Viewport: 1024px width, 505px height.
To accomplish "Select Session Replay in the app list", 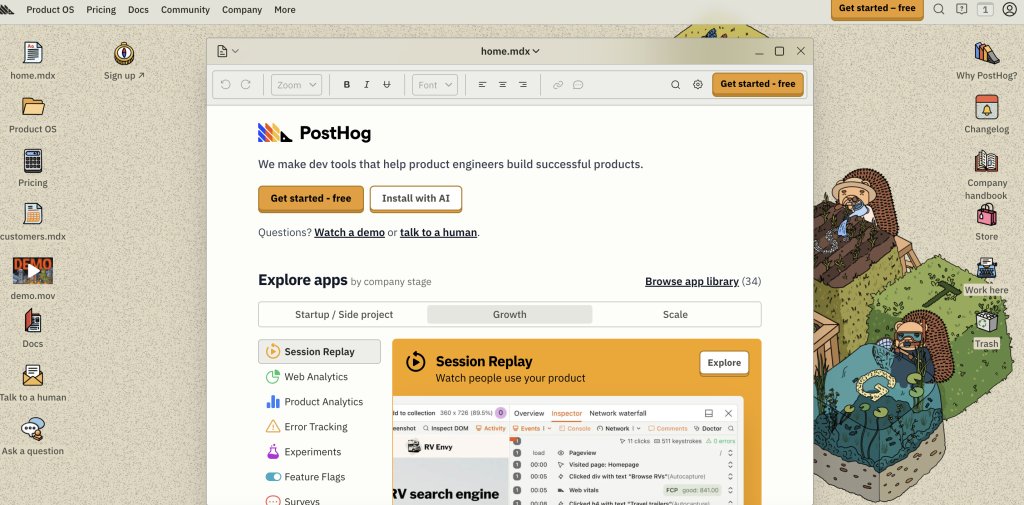I will coord(319,351).
